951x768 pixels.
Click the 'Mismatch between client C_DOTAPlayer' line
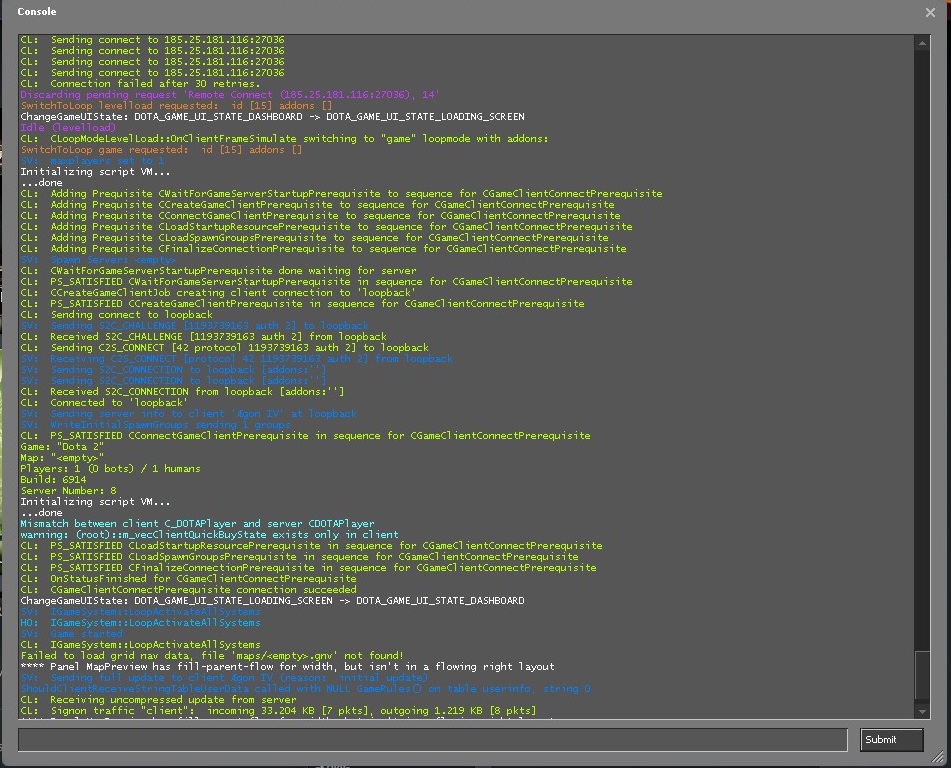[x=197, y=524]
